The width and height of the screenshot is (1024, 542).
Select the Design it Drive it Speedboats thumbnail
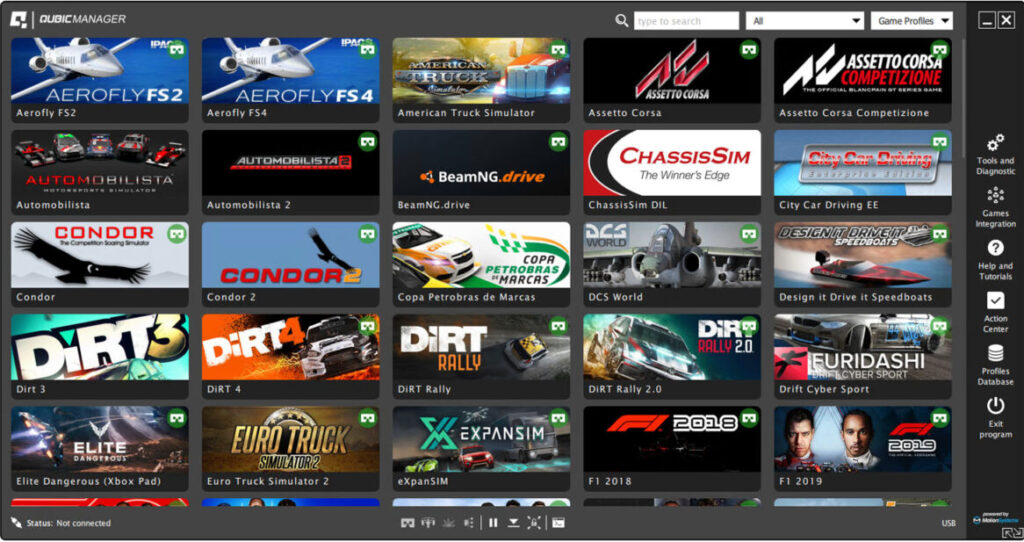[863, 255]
